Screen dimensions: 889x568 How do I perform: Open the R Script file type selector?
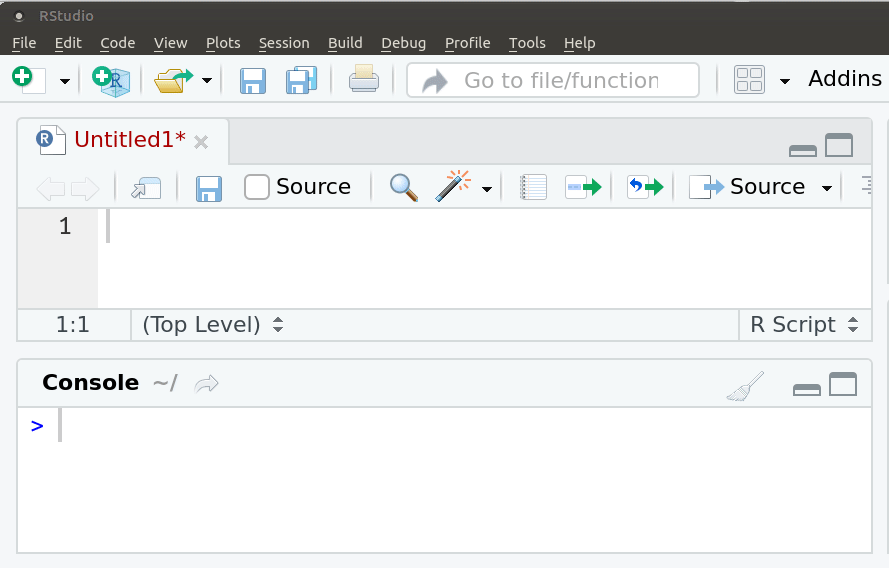pyautogui.click(x=804, y=325)
